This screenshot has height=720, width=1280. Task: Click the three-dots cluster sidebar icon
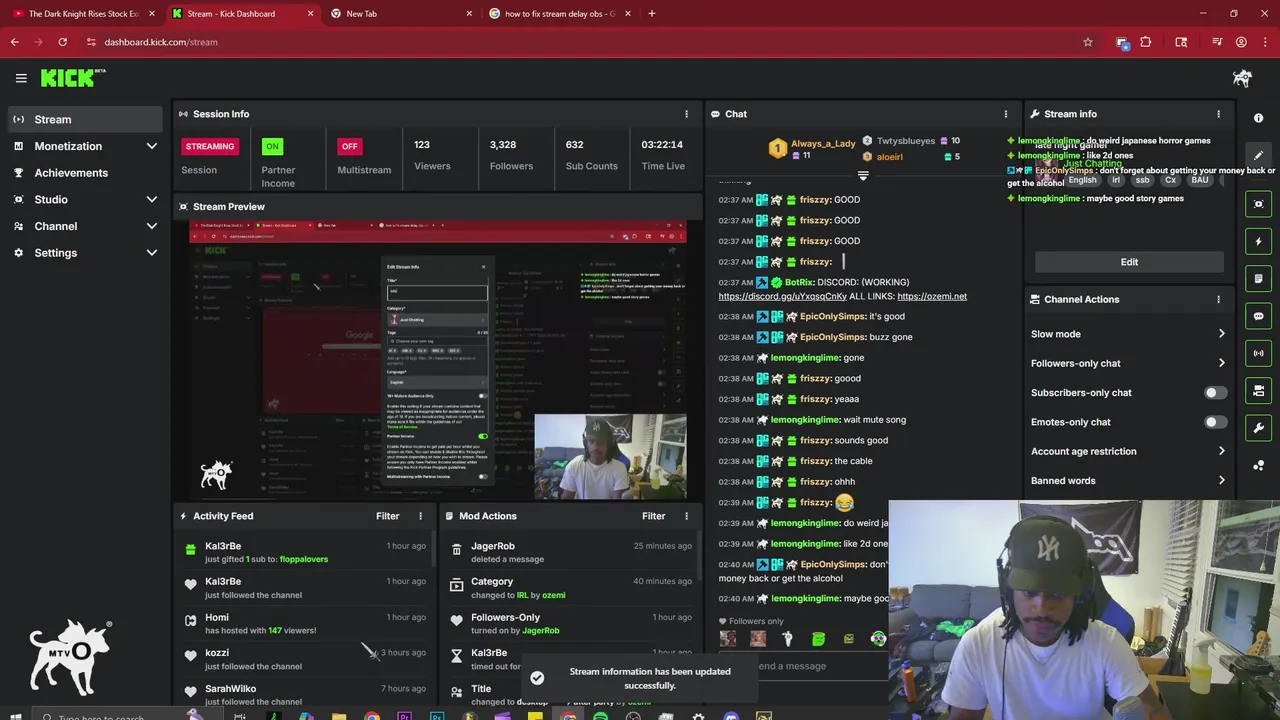point(1259,465)
